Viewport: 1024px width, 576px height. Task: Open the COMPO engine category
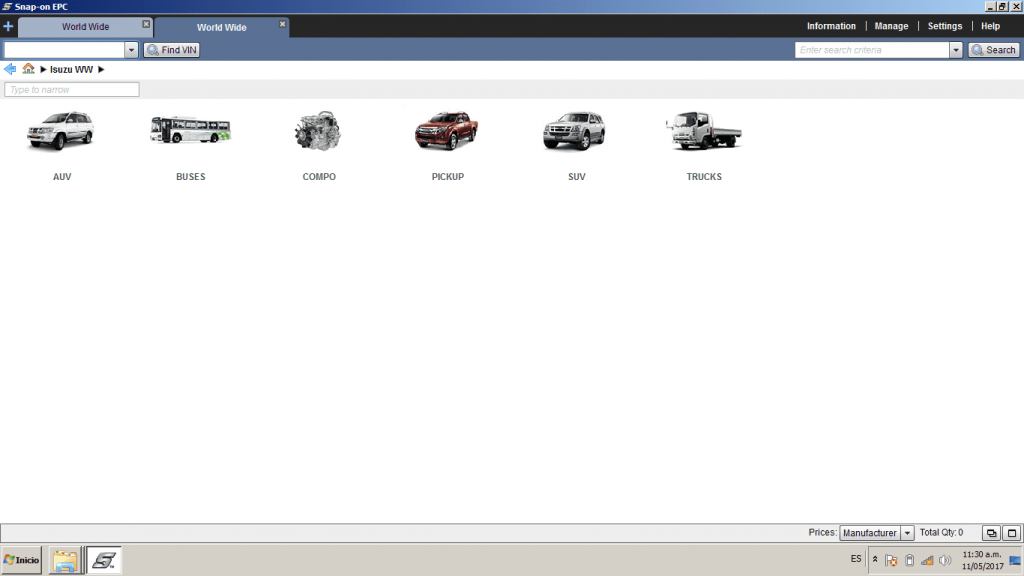[318, 131]
